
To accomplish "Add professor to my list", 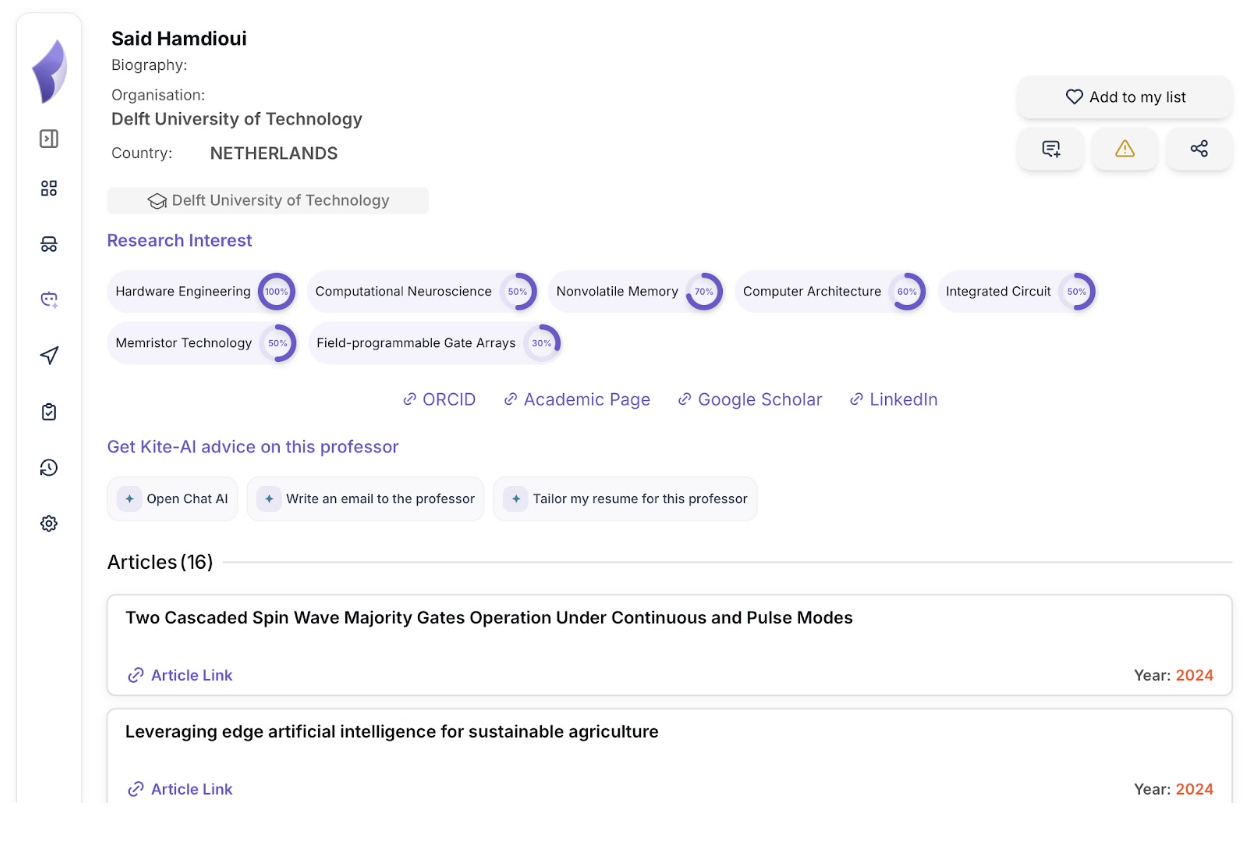I will pyautogui.click(x=1125, y=97).
